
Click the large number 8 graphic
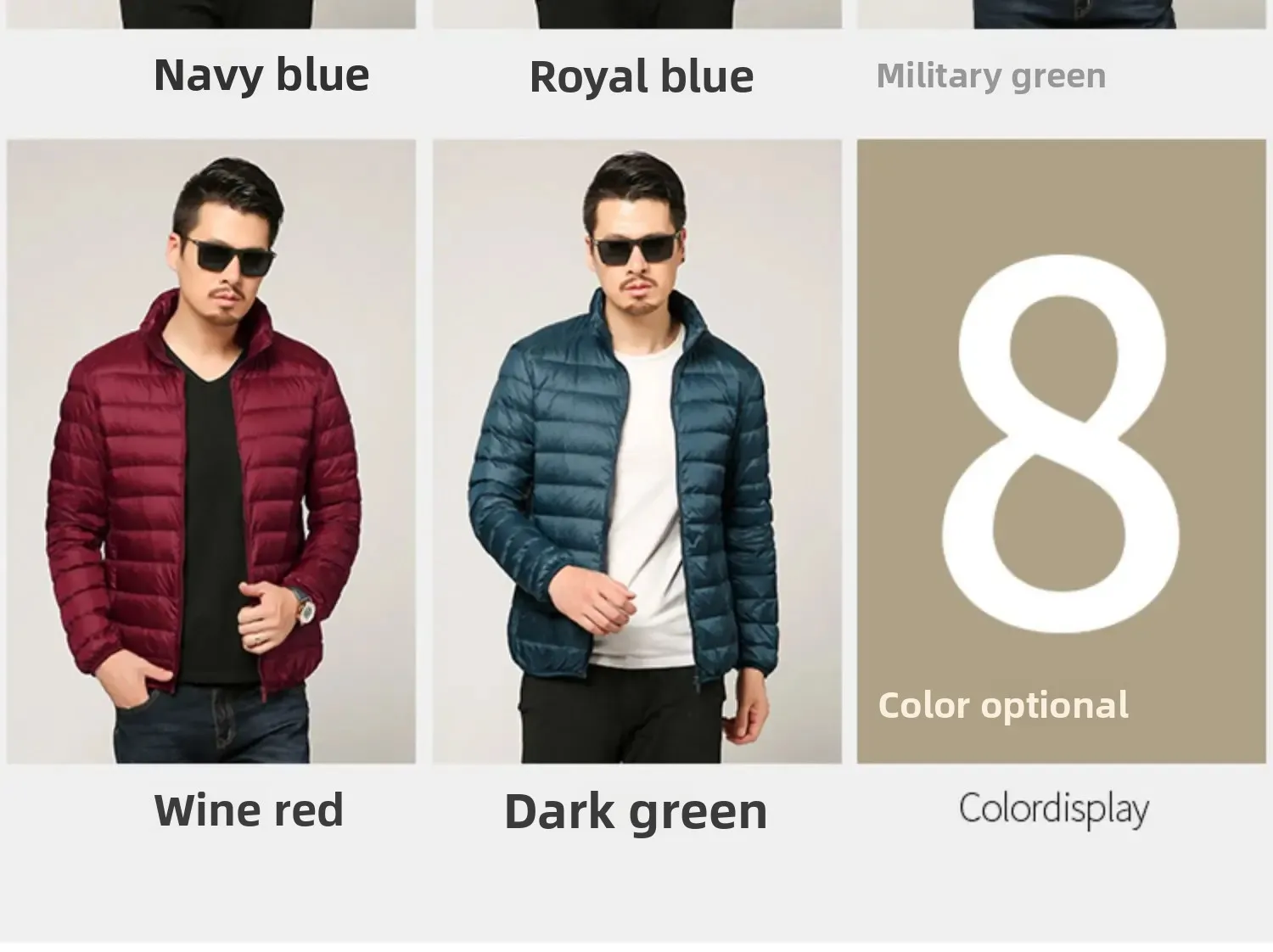pyautogui.click(x=1062, y=443)
